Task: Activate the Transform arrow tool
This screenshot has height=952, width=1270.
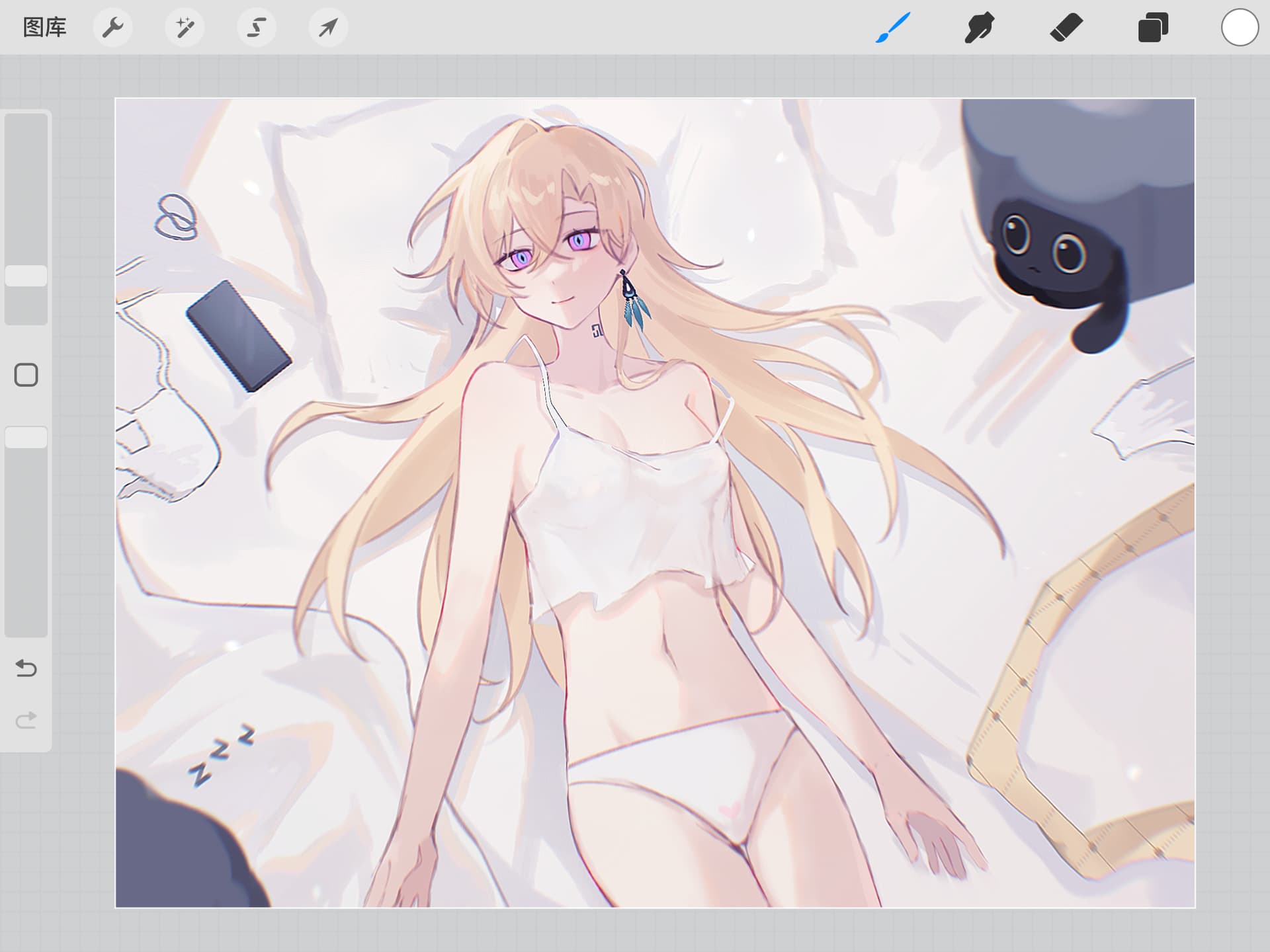Action: 328,28
